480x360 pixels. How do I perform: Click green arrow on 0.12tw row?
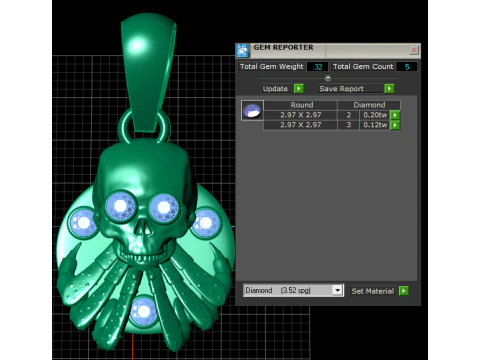click(395, 125)
